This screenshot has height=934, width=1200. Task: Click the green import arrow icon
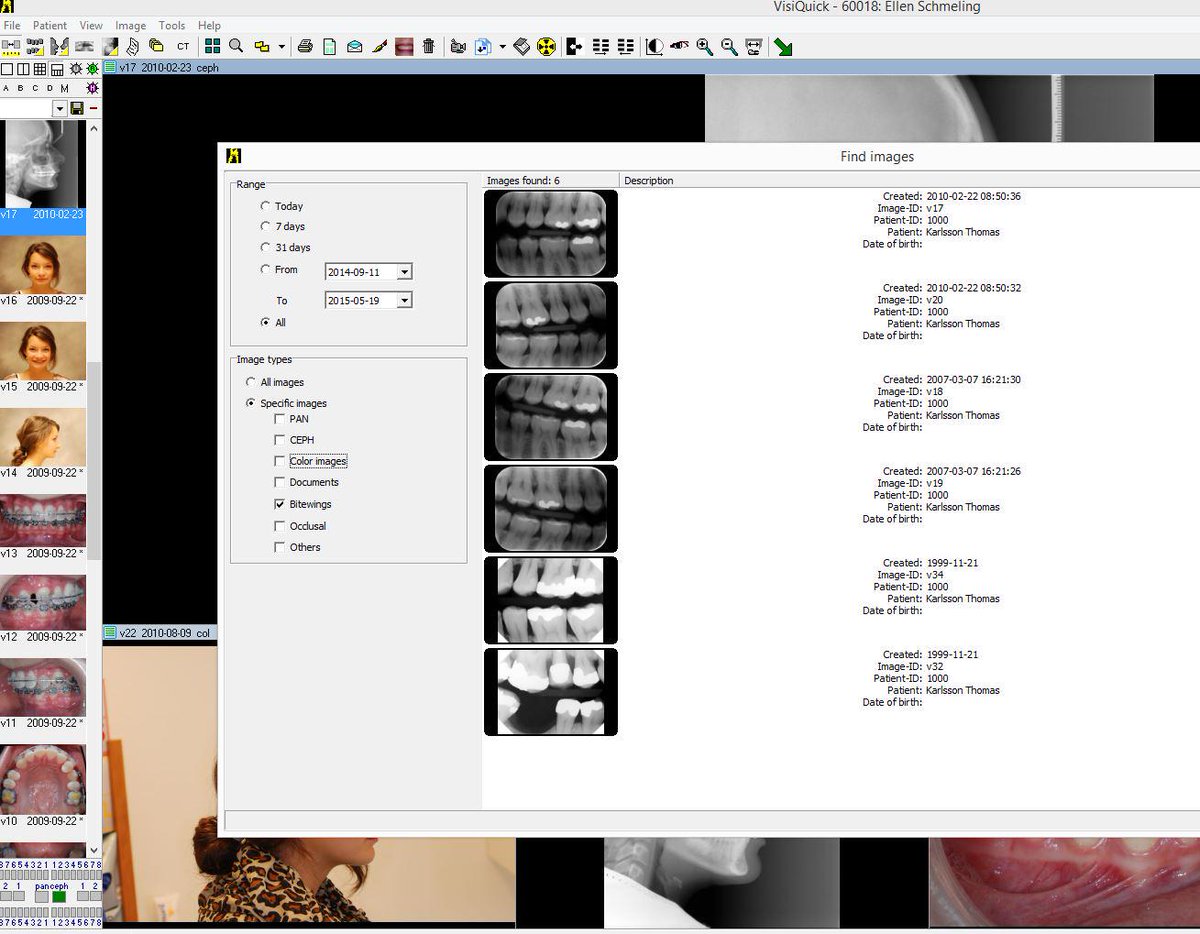[785, 46]
